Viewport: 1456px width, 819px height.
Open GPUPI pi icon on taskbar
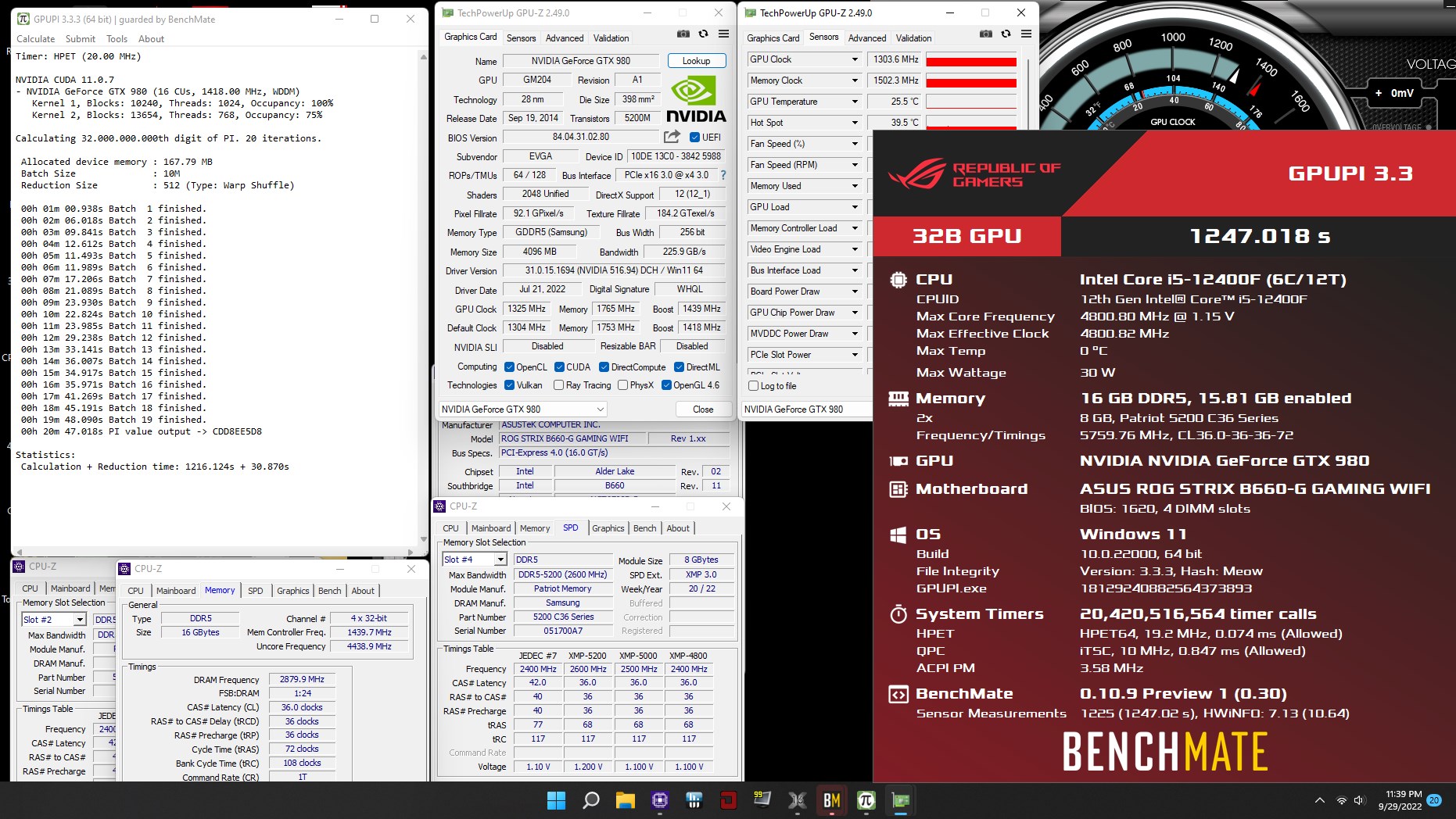tap(866, 800)
